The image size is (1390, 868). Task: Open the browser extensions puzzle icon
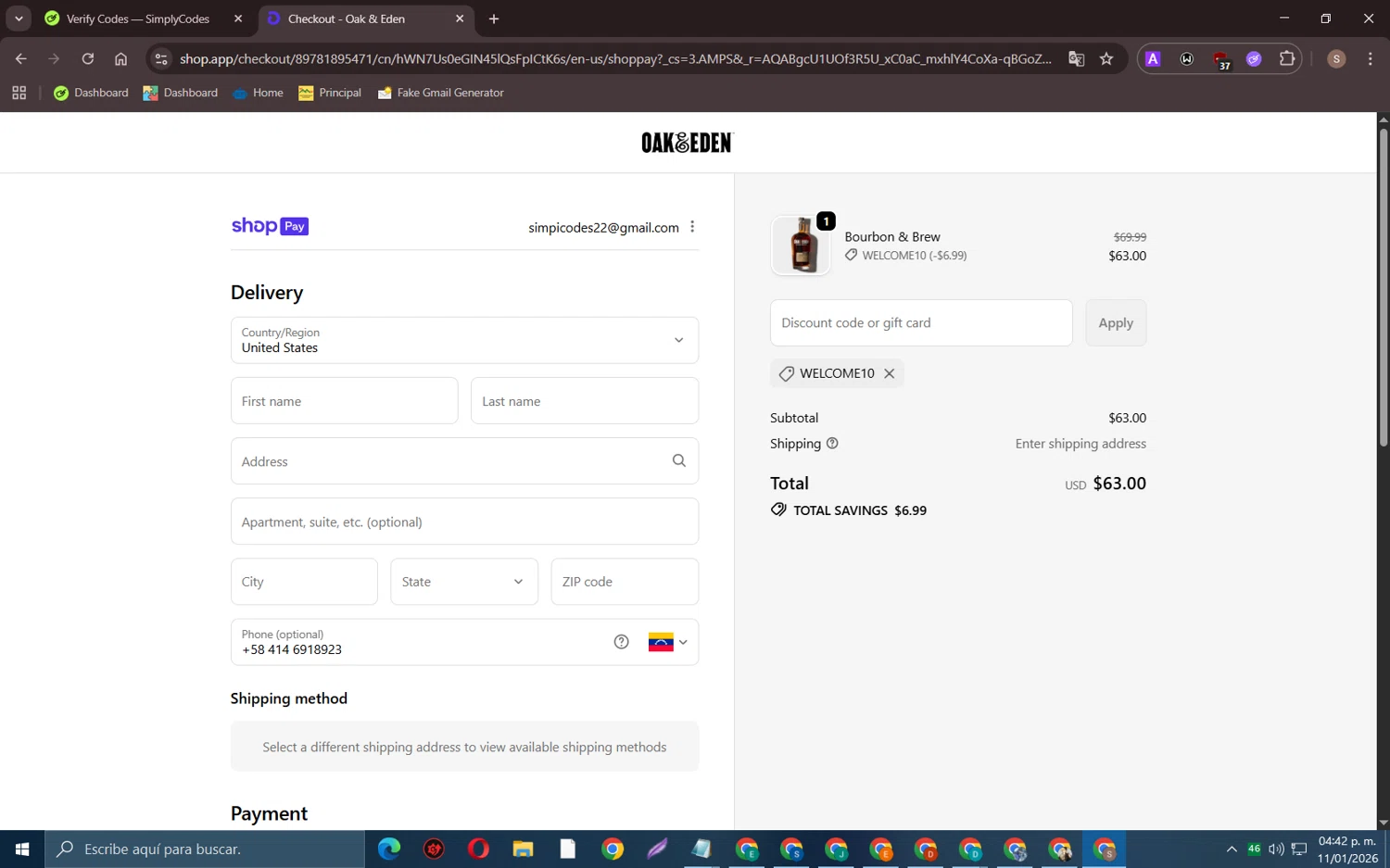tap(1287, 58)
